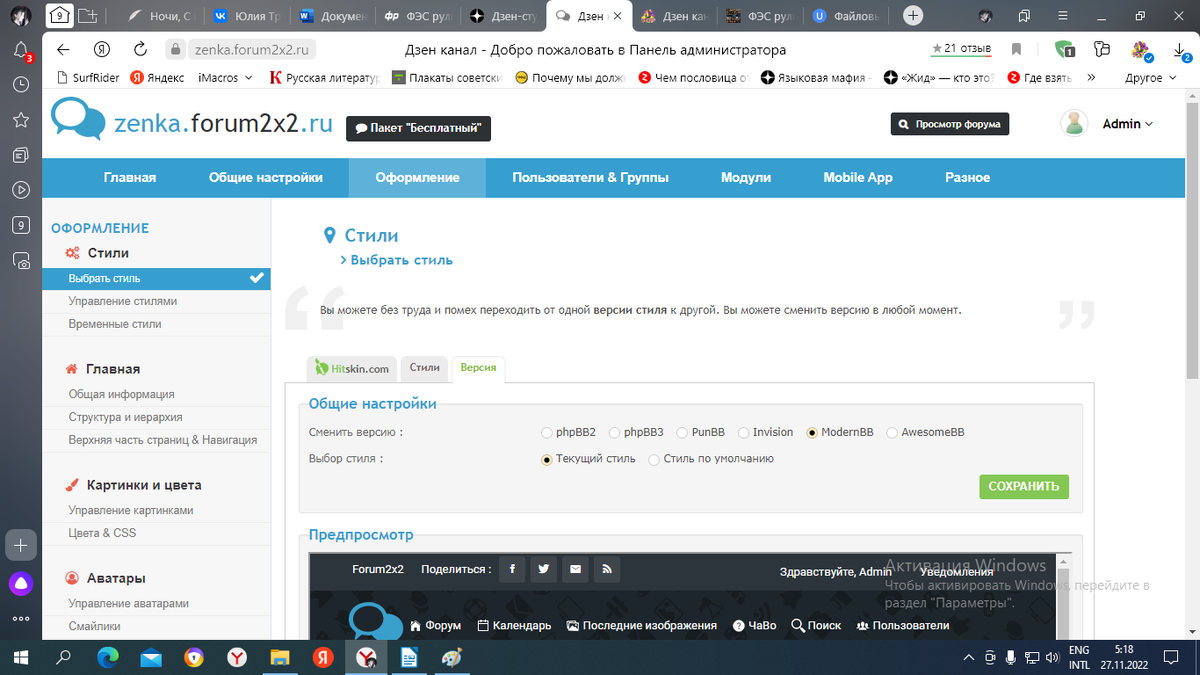The width and height of the screenshot is (1200, 675).
Task: Click the RSS feed icon in preview
Action: (606, 569)
